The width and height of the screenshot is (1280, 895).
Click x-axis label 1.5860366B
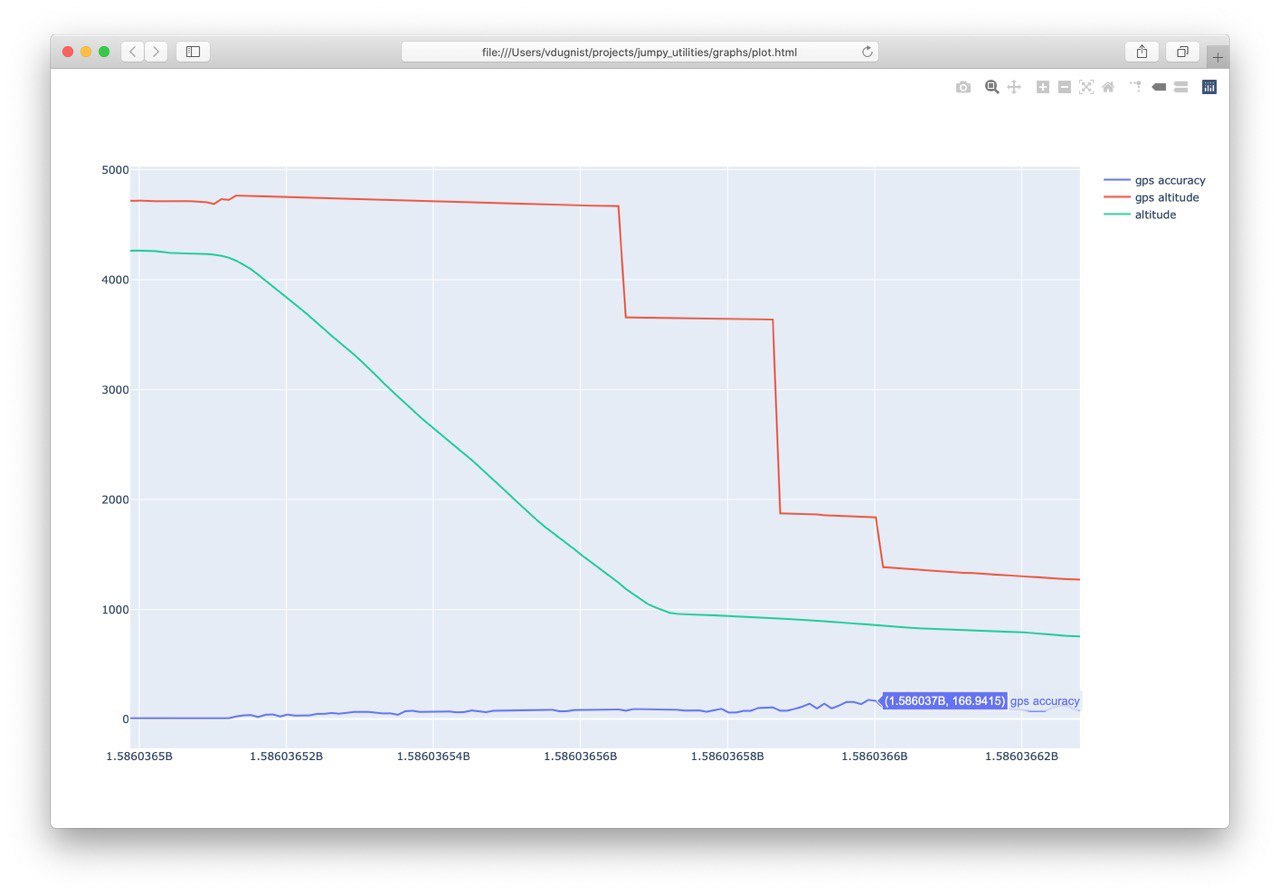point(875,756)
